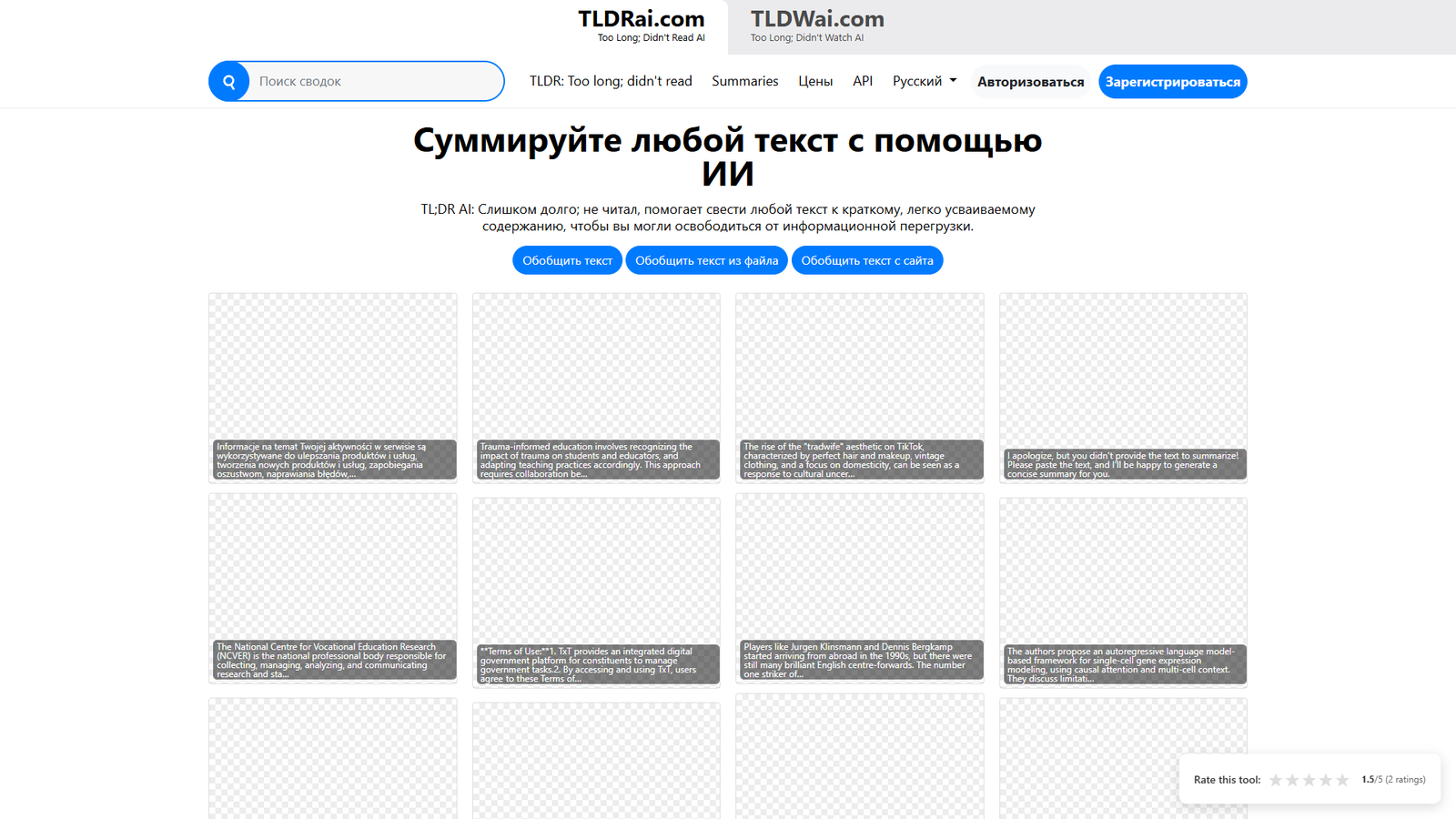Screen dimensions: 1456x819
Task: Click the 1.5/5 (2 ratings) text
Action: pos(1393,780)
